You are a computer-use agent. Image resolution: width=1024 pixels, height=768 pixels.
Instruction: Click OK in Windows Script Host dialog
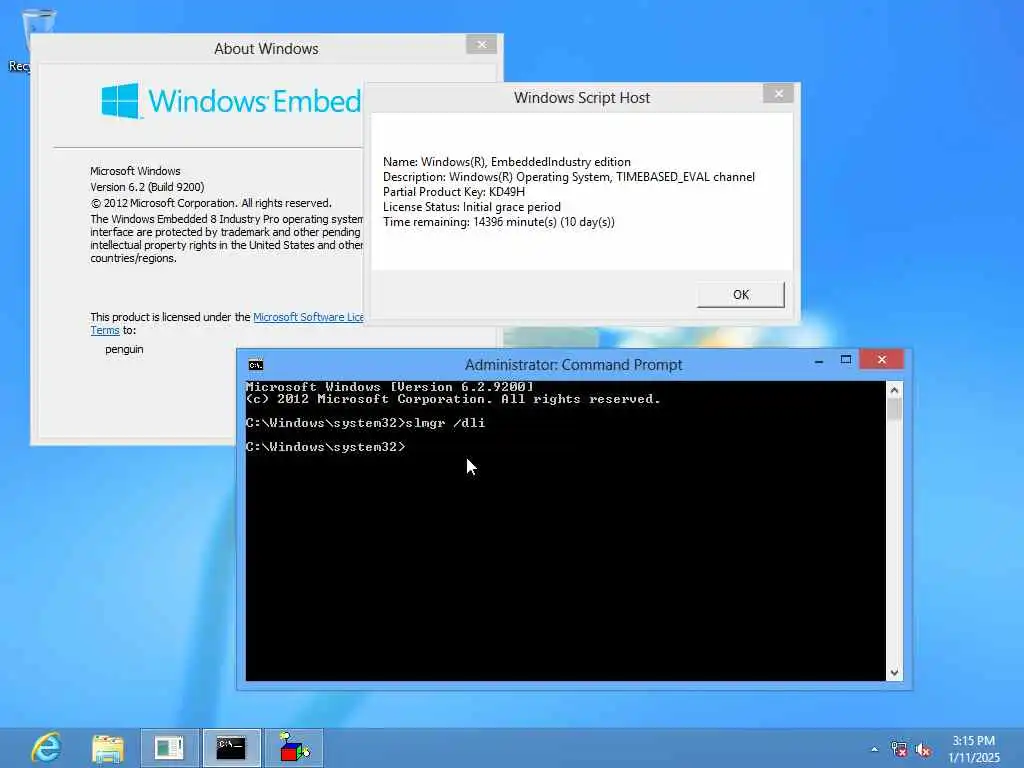(741, 295)
